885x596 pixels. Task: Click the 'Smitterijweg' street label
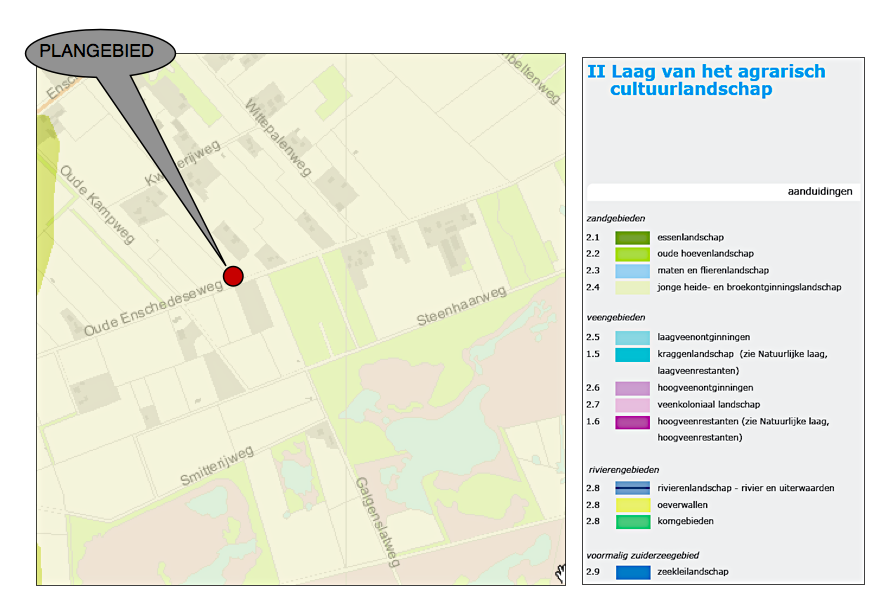tap(217, 466)
